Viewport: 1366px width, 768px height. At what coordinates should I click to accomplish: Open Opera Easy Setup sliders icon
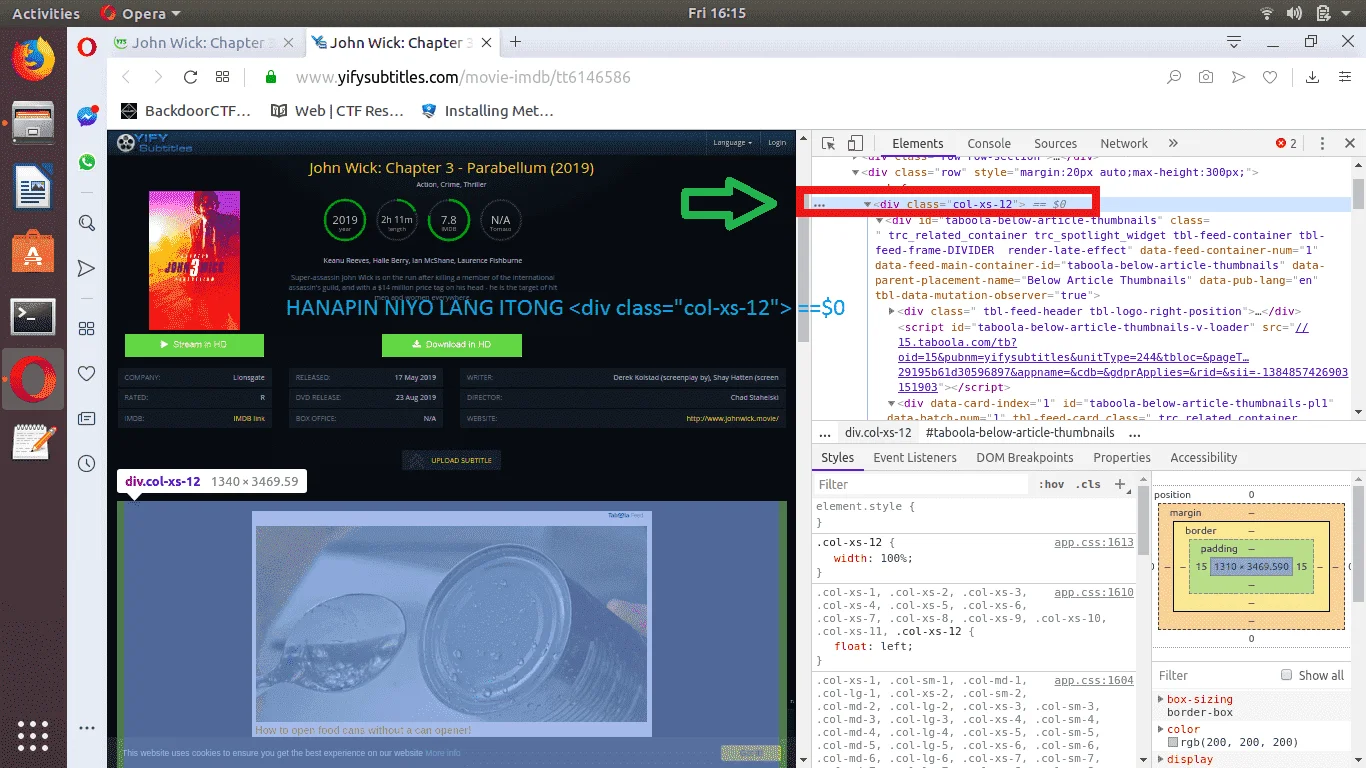click(1345, 77)
